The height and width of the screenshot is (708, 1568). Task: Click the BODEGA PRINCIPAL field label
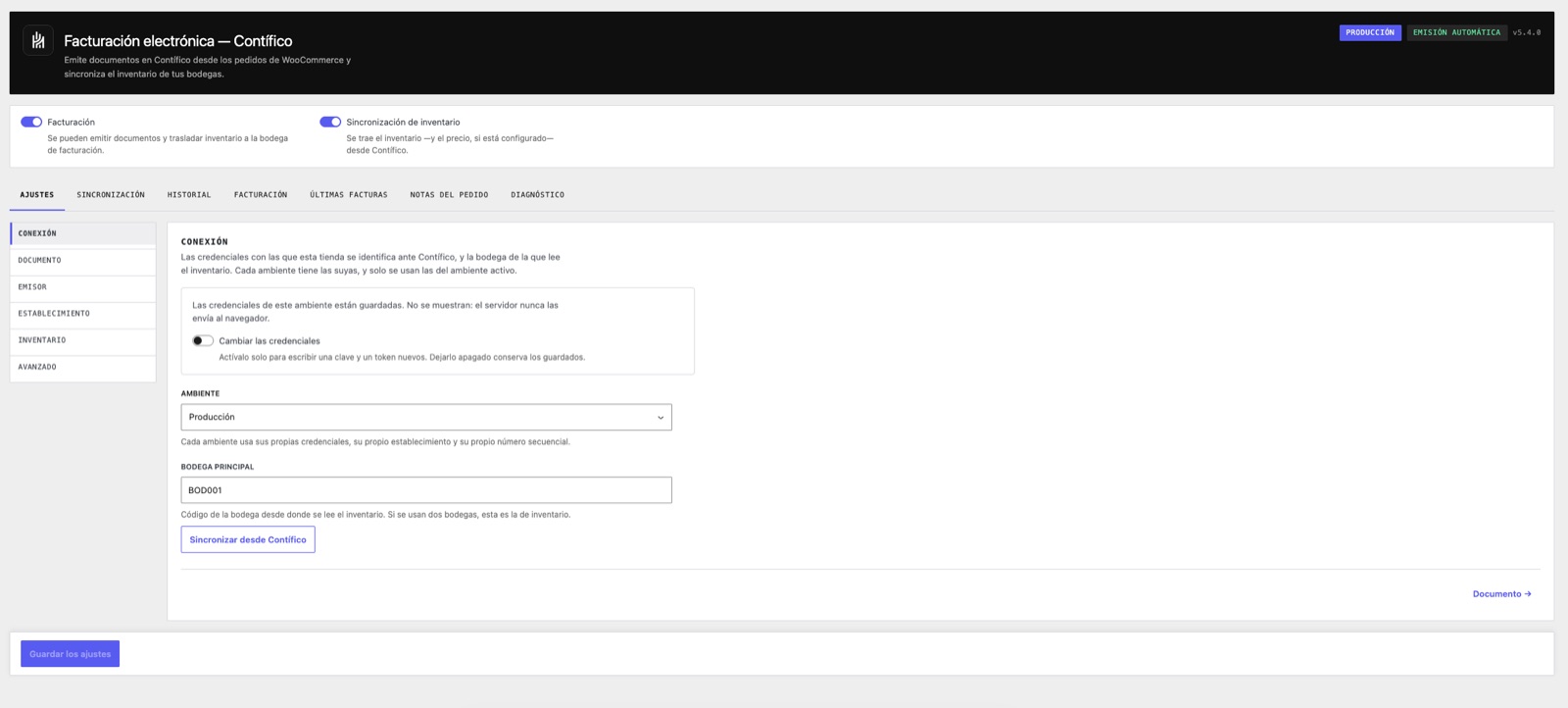218,467
